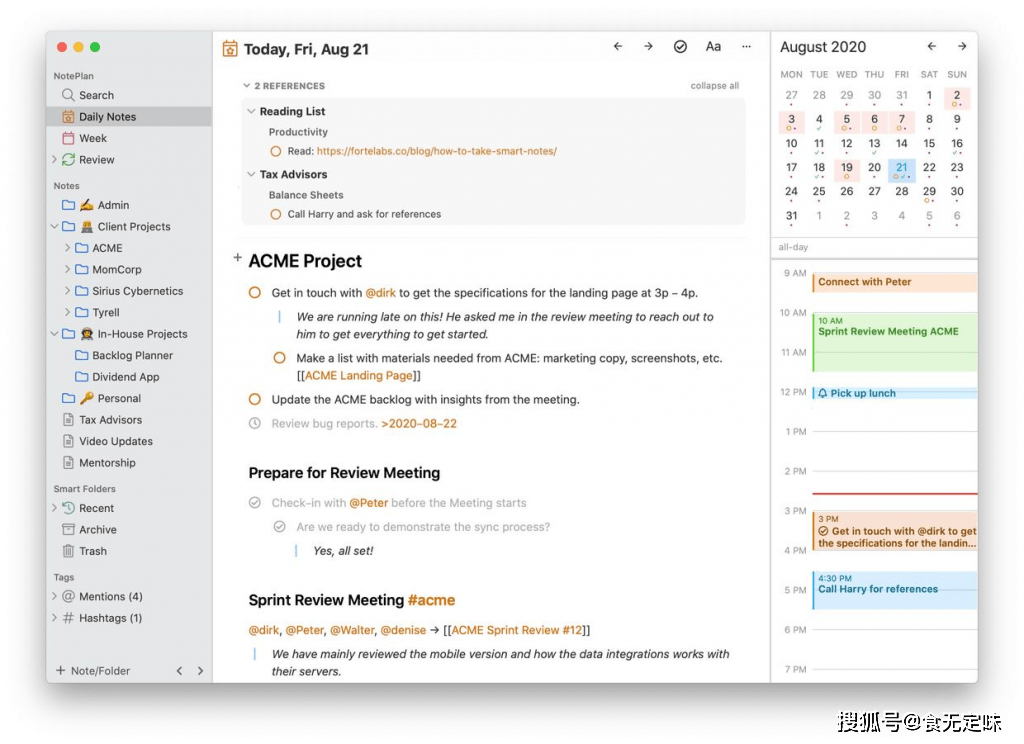Viewport: 1024px width, 744px height.
Task: Click the #acme hashtag in the heading
Action: tap(432, 600)
